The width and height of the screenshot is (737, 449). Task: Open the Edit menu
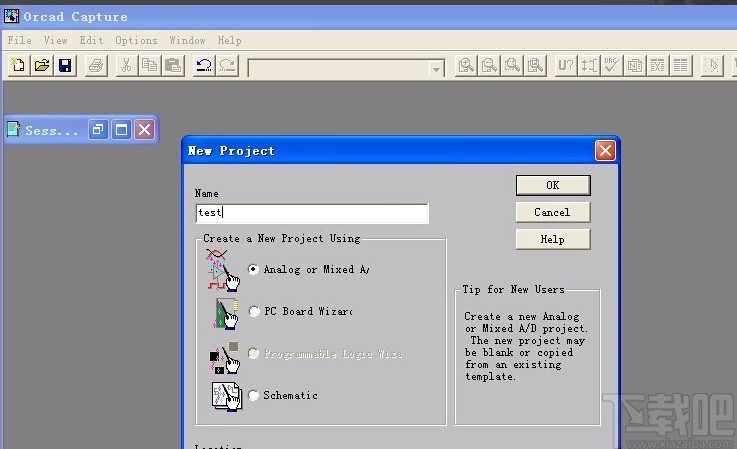pyautogui.click(x=91, y=40)
